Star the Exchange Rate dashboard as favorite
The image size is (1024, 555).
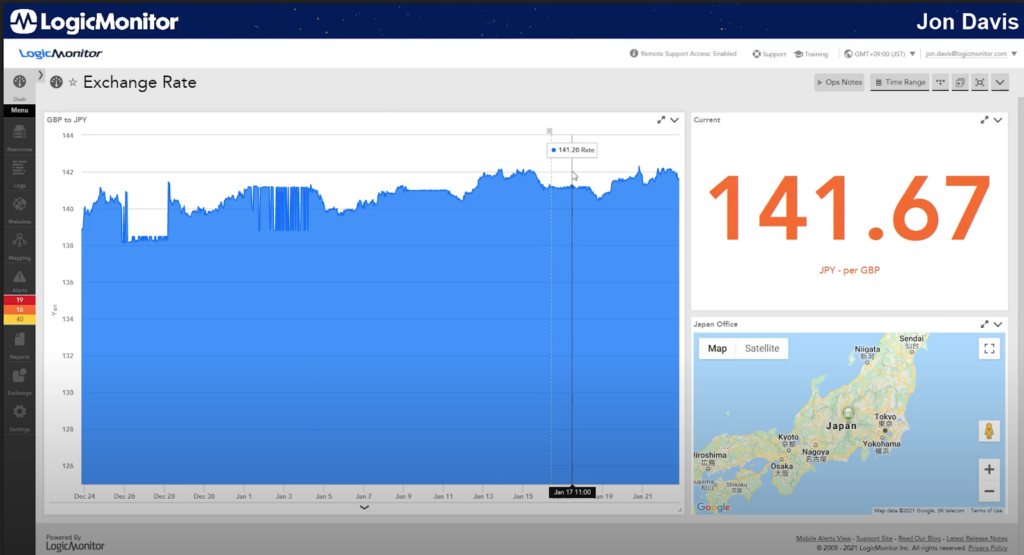[72, 83]
